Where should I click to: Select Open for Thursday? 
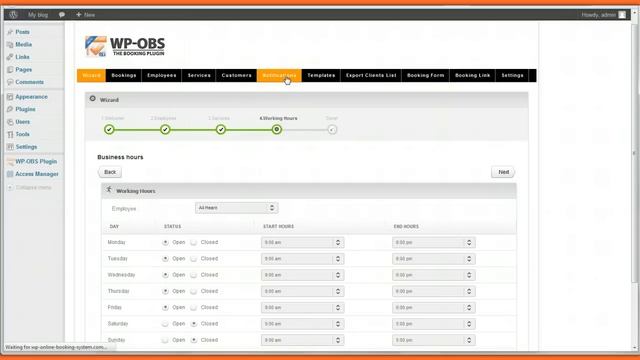(x=165, y=291)
